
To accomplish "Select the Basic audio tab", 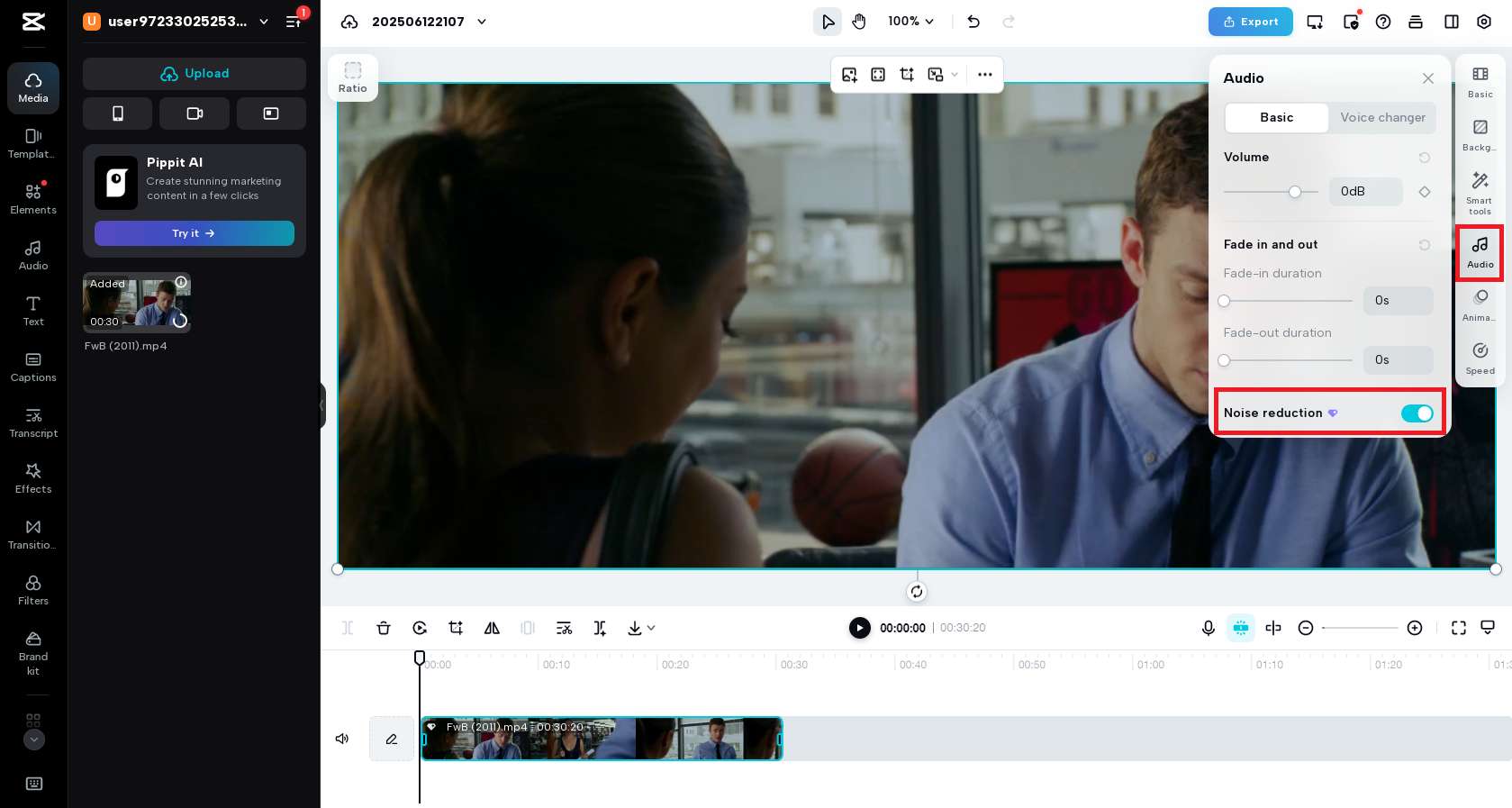I will (x=1277, y=118).
